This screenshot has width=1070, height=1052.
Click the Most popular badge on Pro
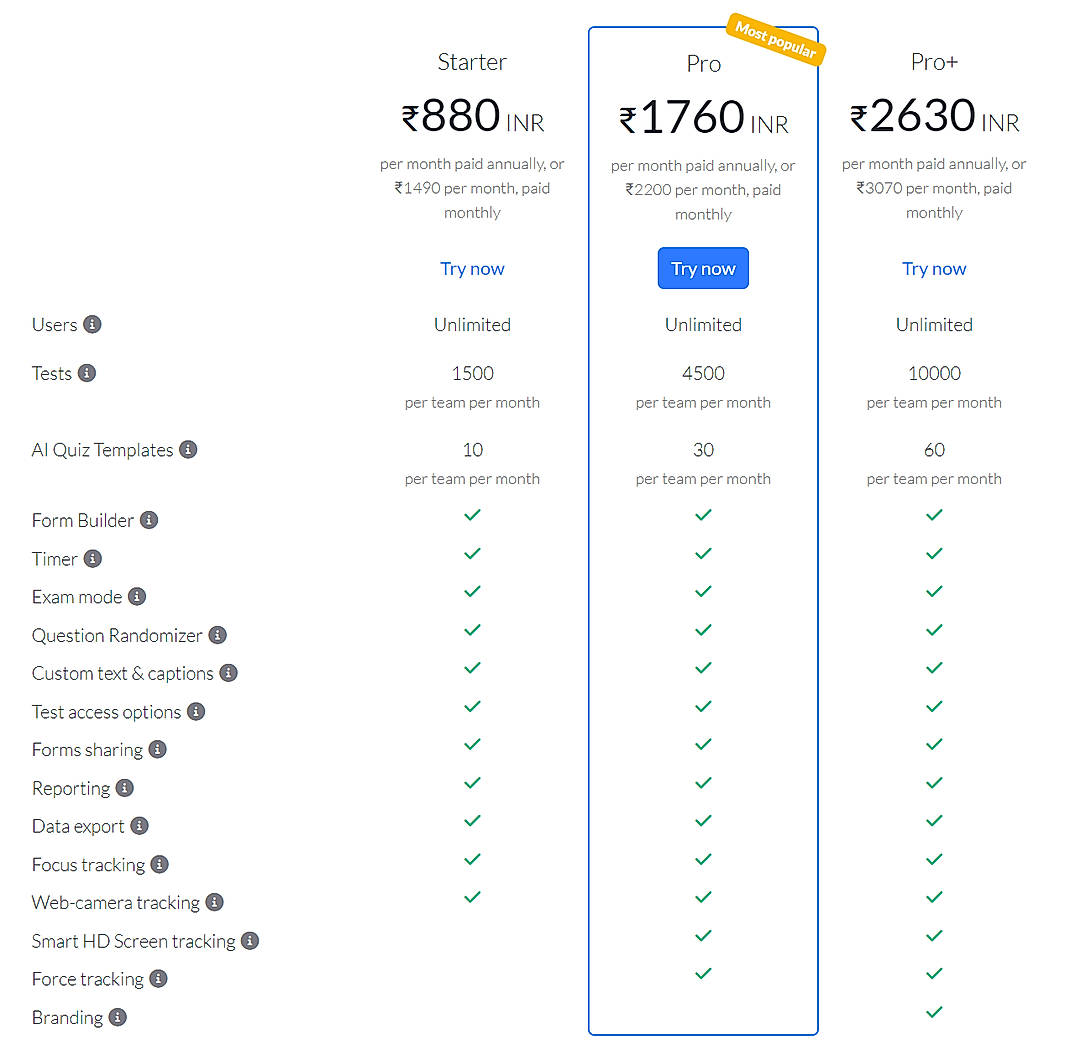click(775, 38)
